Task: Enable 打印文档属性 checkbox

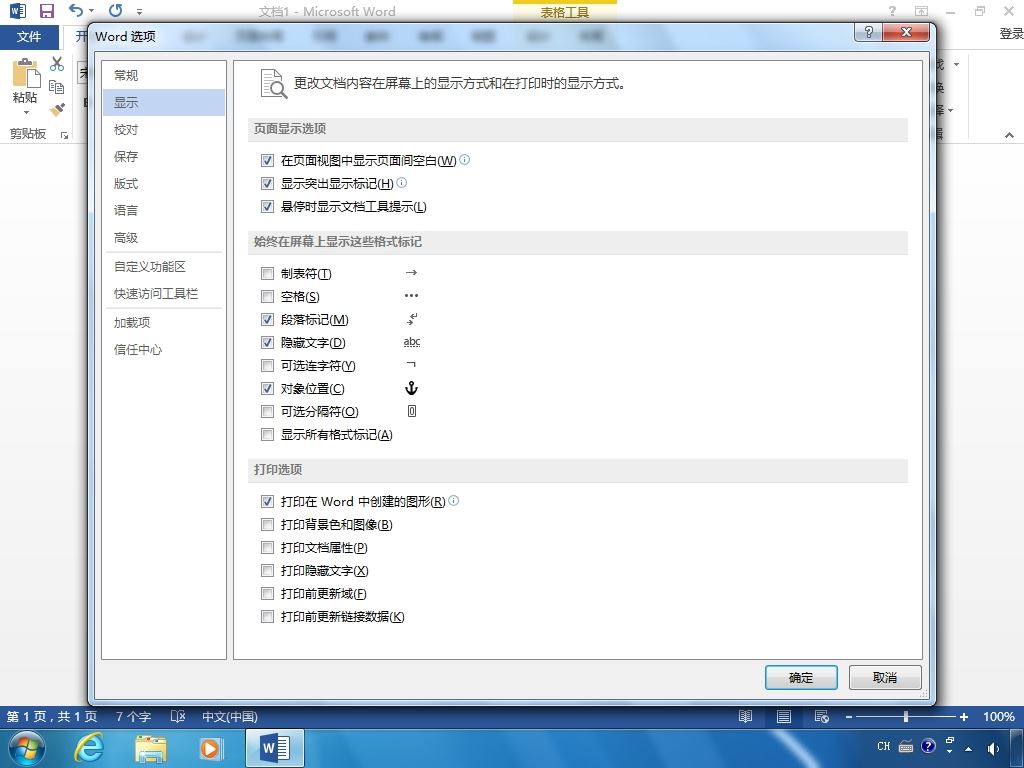Action: [267, 547]
